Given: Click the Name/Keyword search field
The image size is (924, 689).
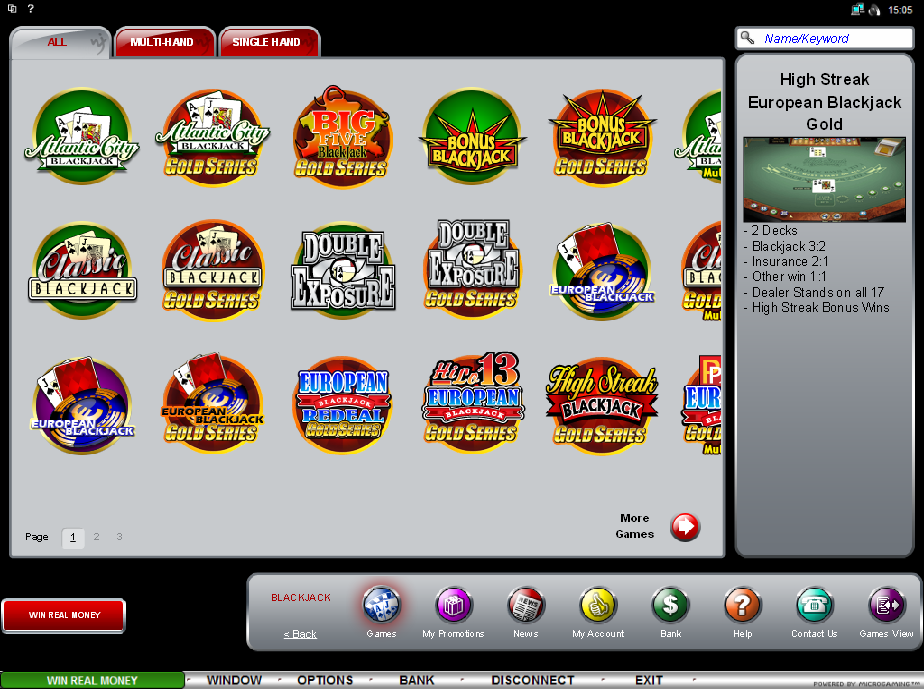Looking at the screenshot, I should (824, 38).
